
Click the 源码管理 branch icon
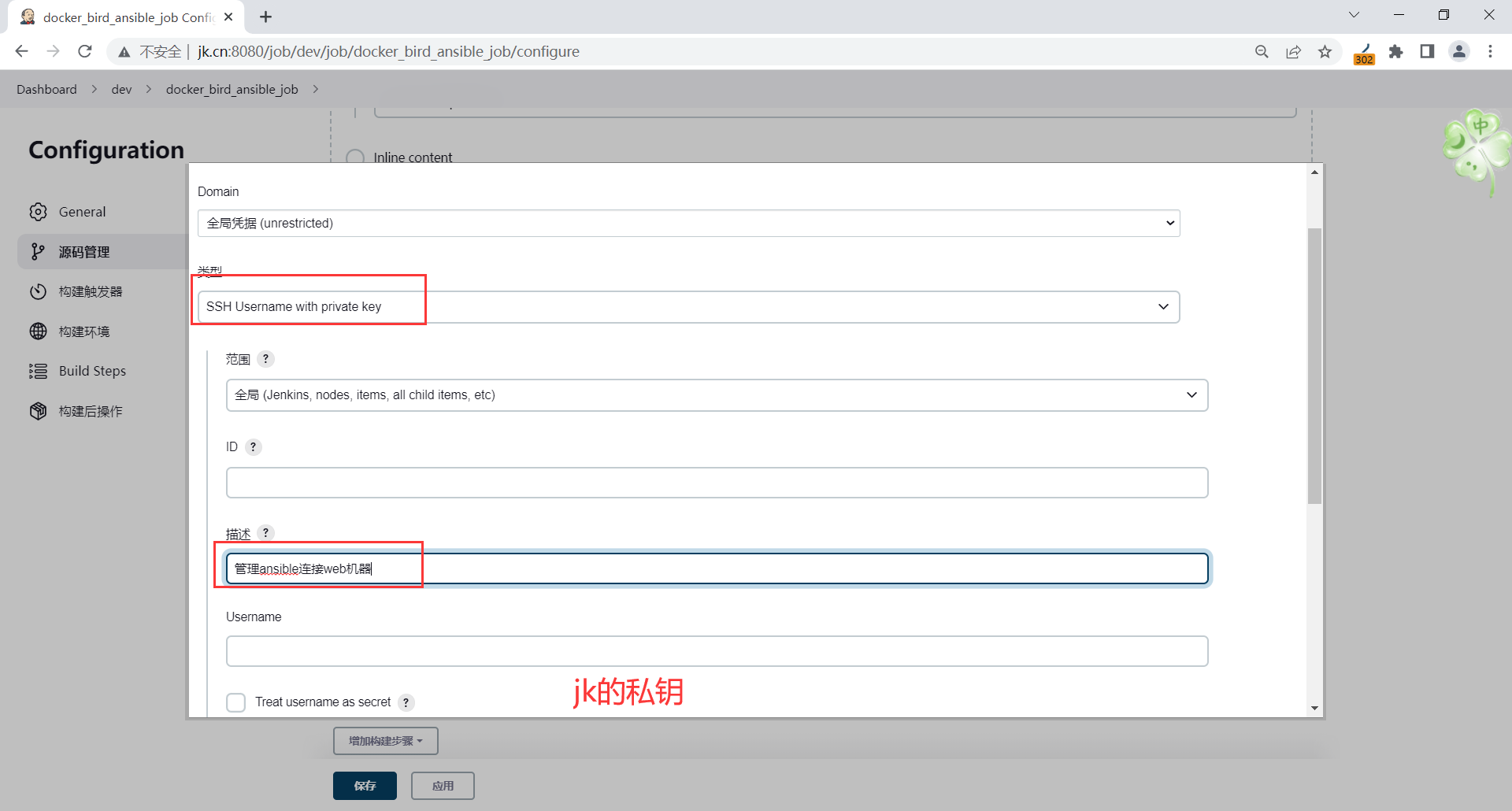pos(38,252)
